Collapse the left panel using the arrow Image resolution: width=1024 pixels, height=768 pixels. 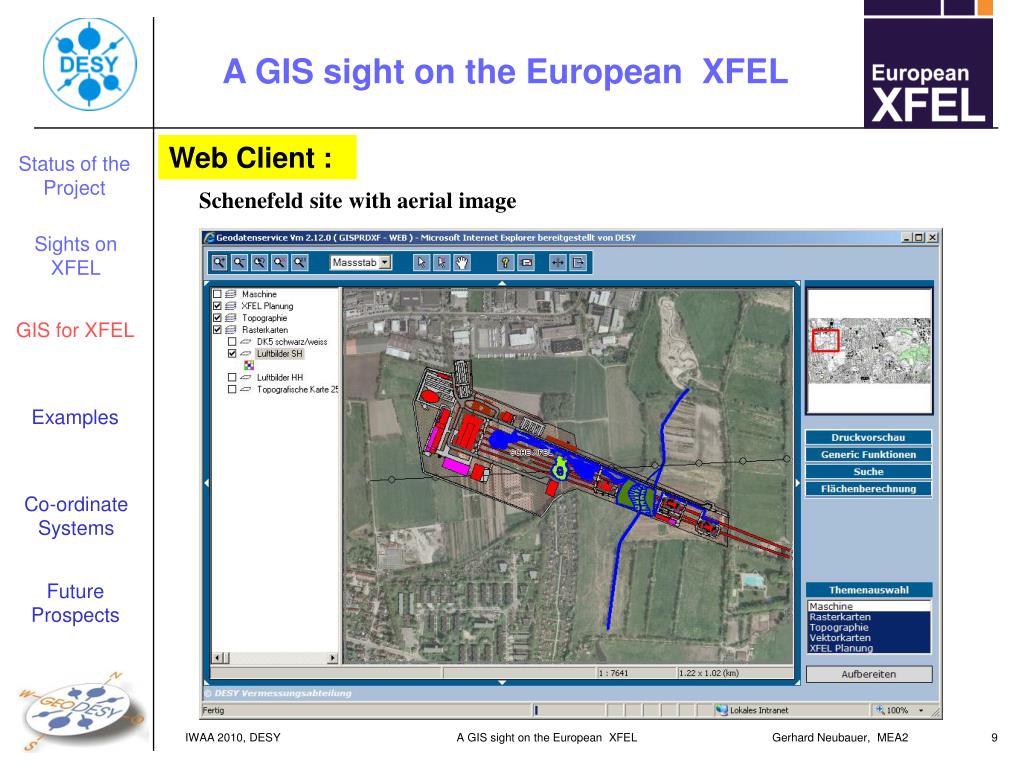[207, 483]
